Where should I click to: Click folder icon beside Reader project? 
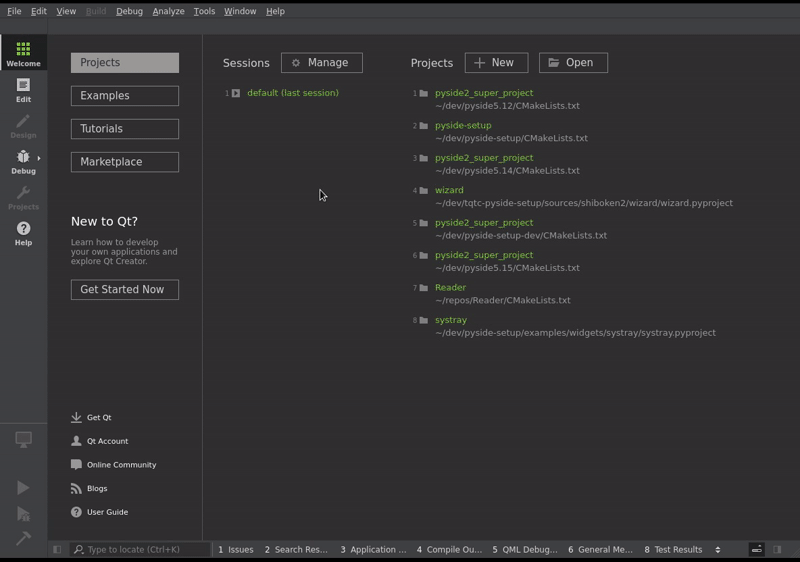(423, 288)
